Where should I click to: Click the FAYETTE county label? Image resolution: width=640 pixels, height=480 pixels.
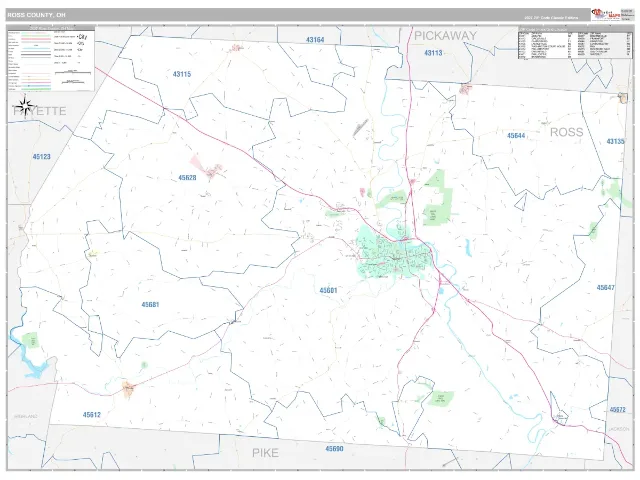tap(39, 111)
